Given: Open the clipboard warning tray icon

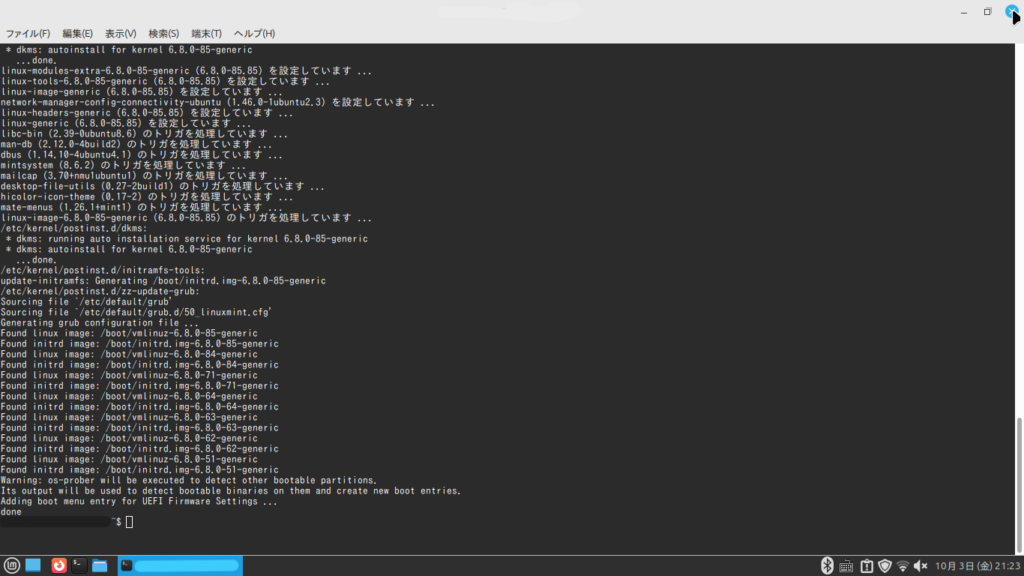Looking at the screenshot, I should 866,566.
